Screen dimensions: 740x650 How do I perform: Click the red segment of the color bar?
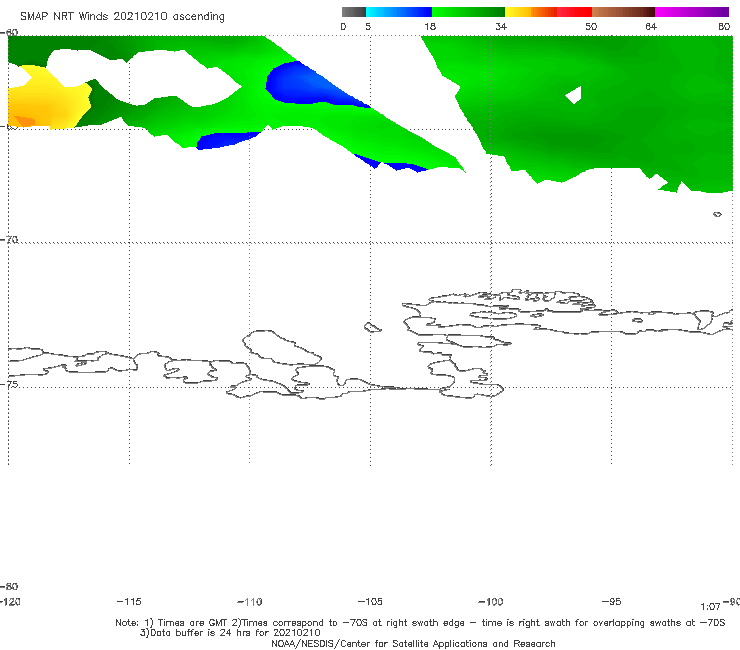(574, 12)
